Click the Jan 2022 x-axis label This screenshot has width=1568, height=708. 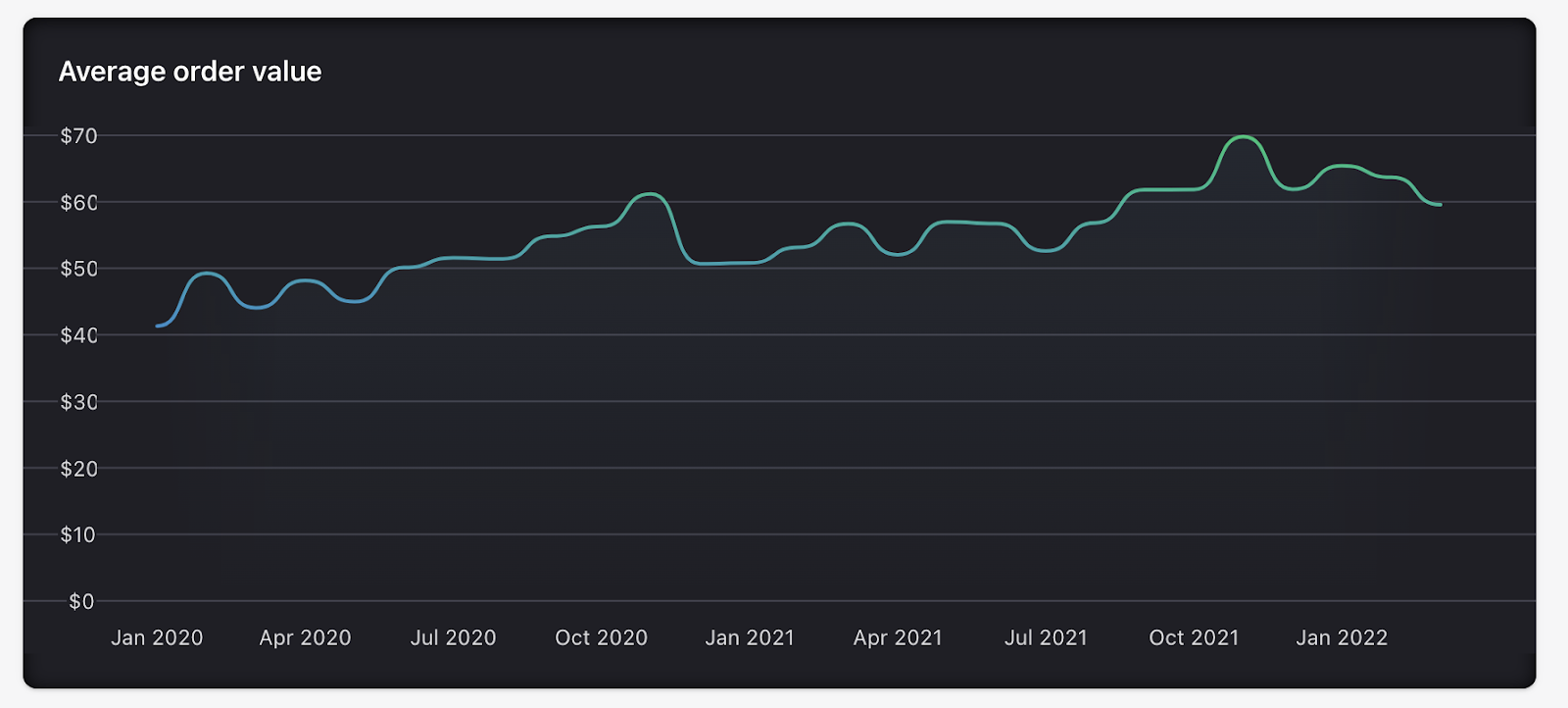(1342, 638)
